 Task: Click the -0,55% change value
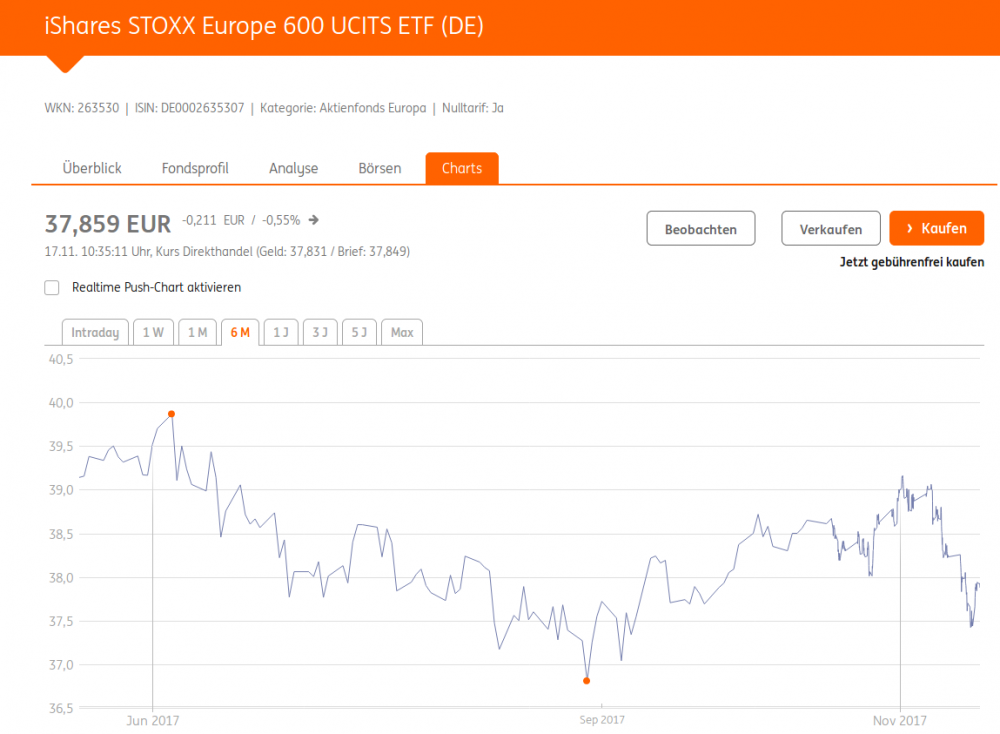(281, 220)
